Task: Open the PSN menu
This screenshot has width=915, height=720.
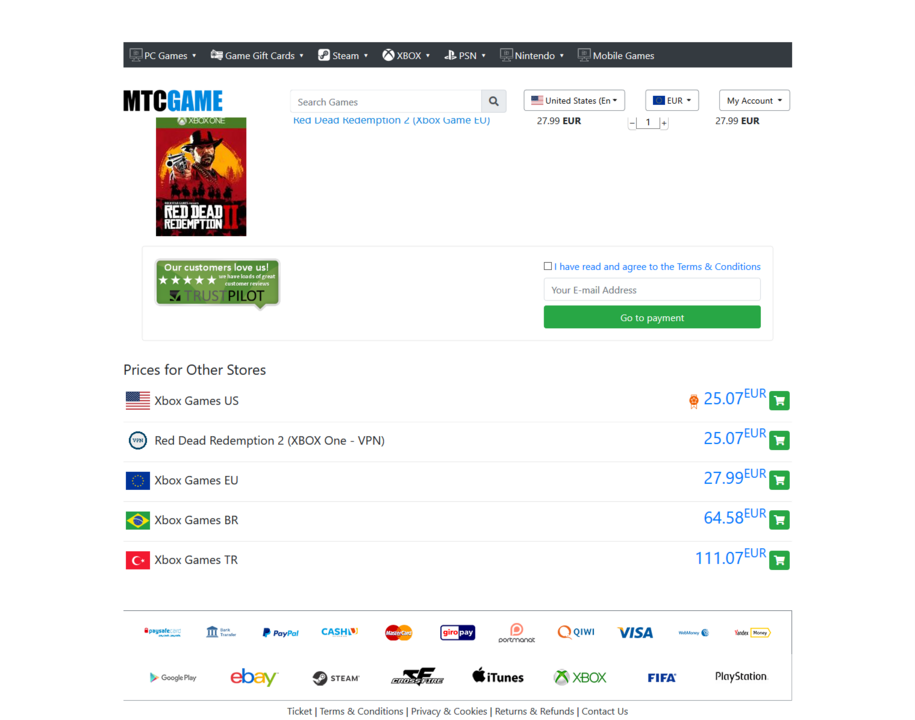Action: click(465, 55)
